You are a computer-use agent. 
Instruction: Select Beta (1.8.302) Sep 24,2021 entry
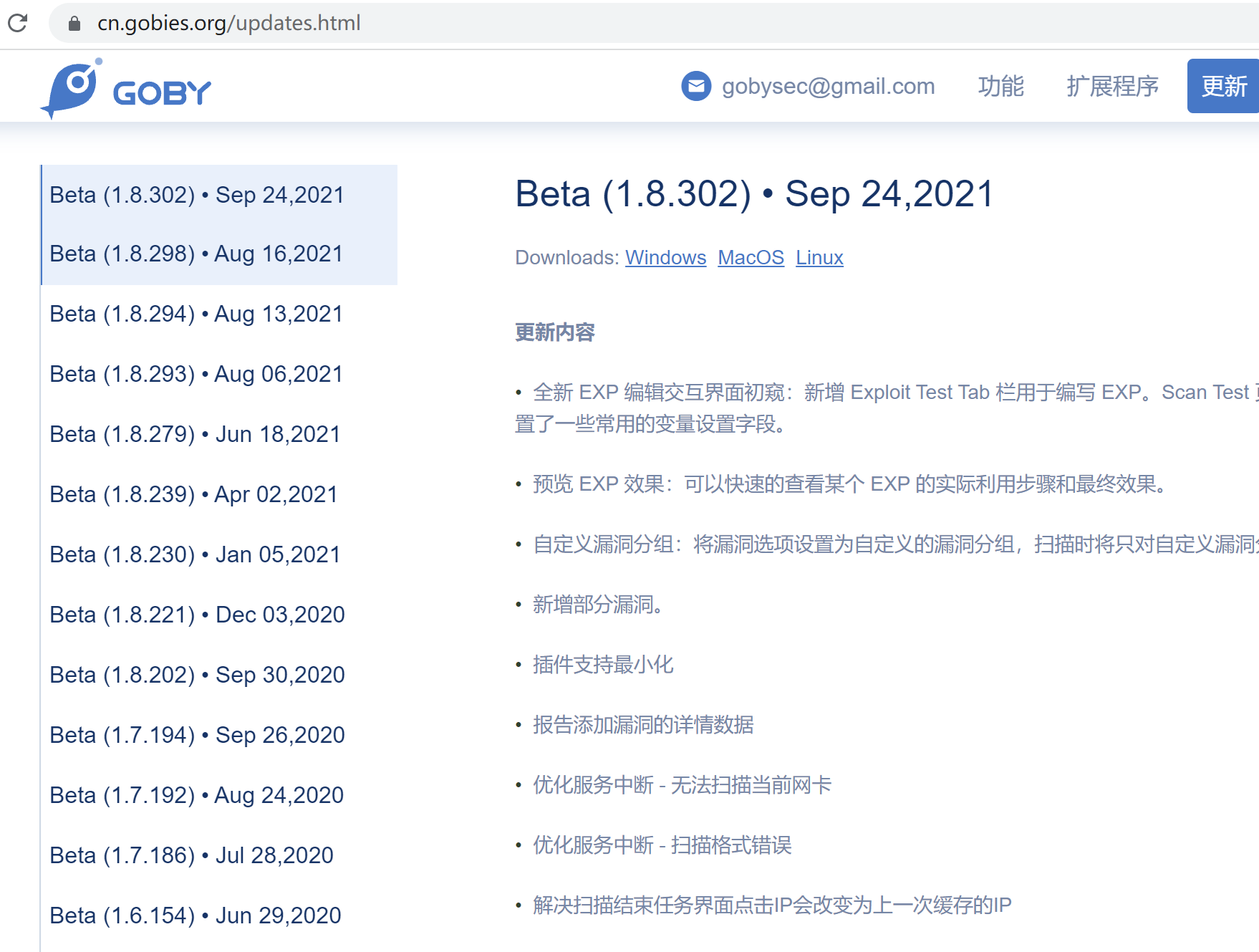[219, 195]
